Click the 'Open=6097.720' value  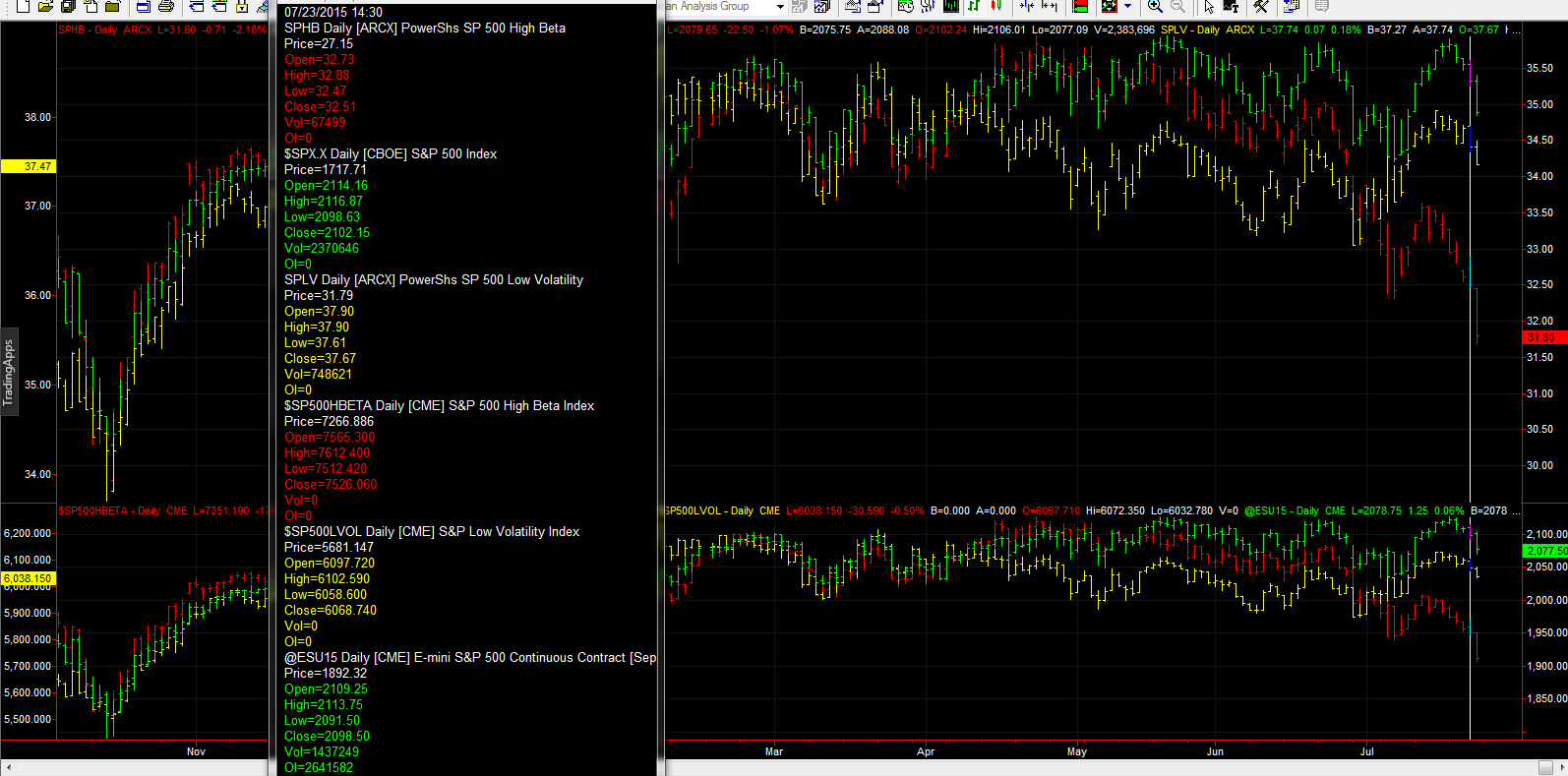(x=330, y=563)
